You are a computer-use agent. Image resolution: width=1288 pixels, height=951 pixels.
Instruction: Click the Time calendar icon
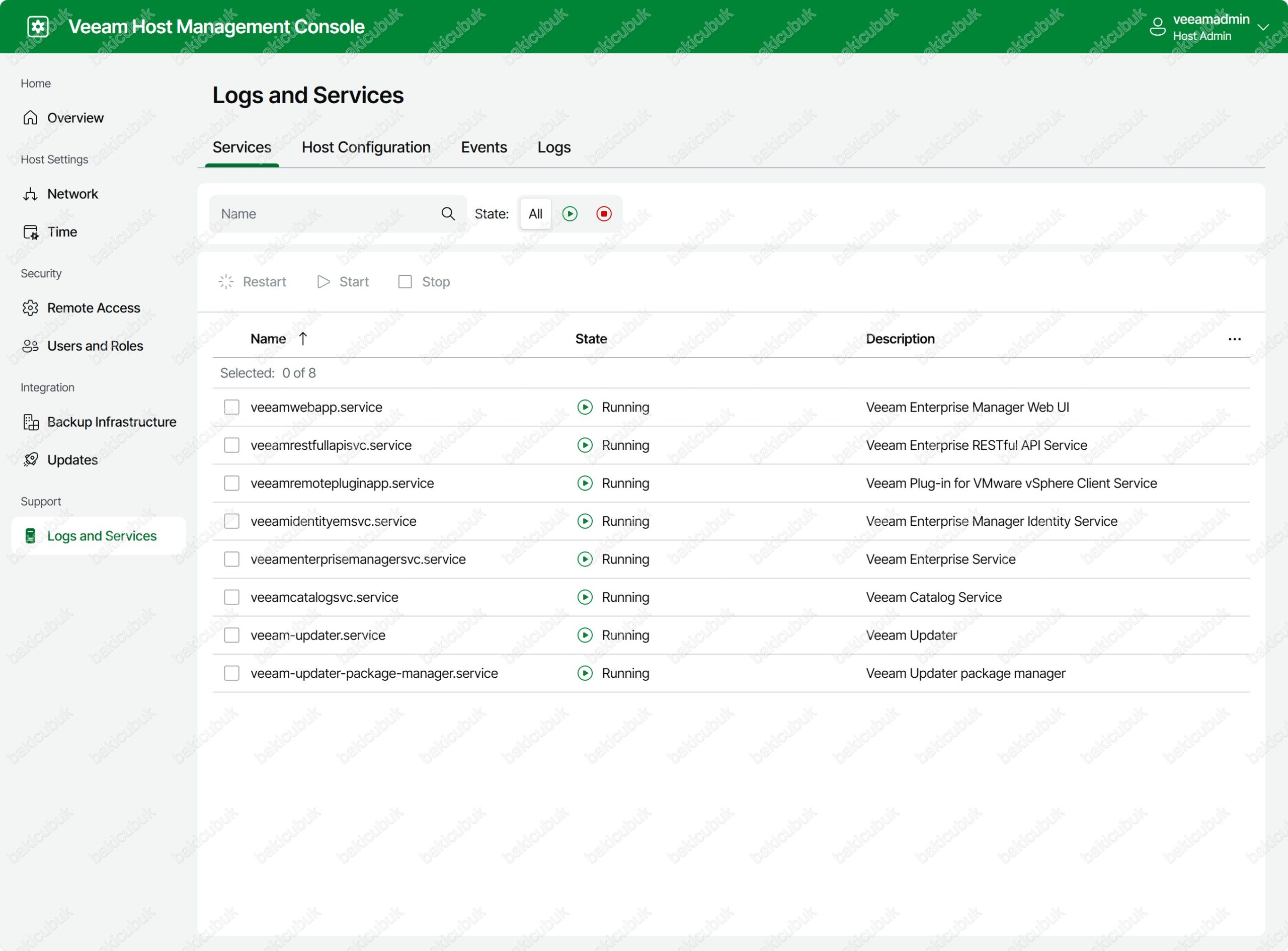tap(31, 232)
